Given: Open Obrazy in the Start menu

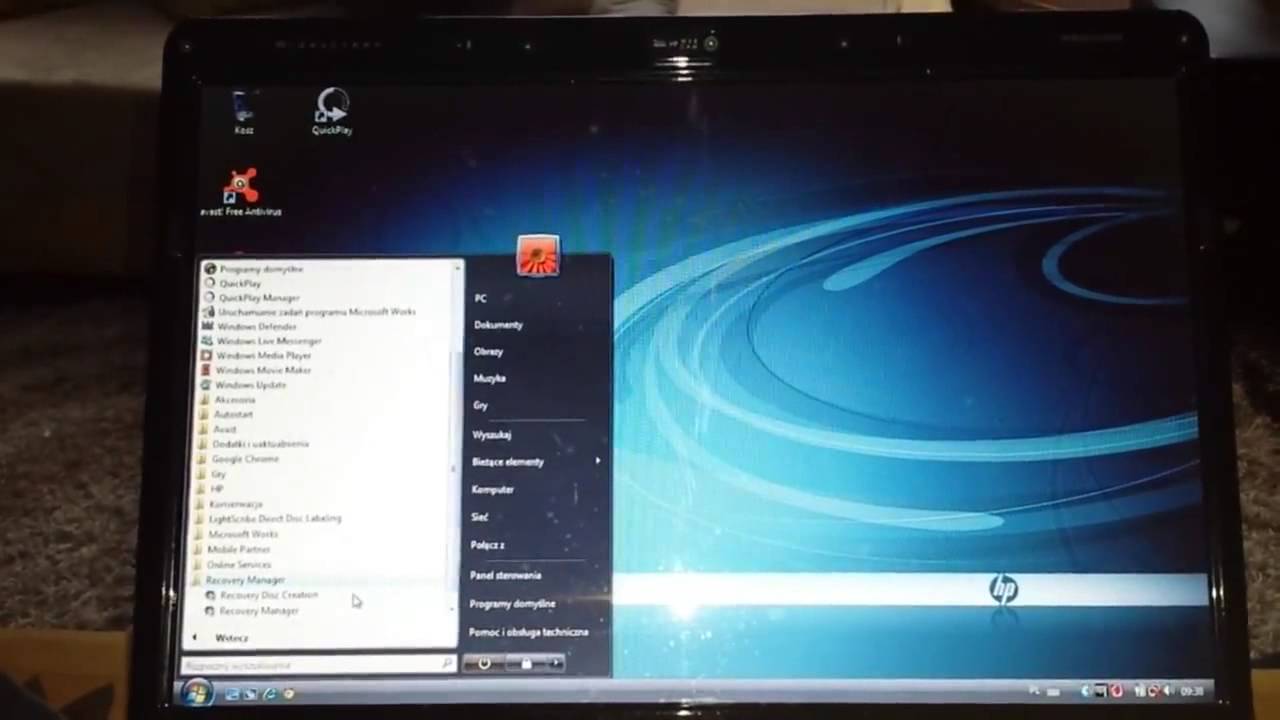Looking at the screenshot, I should [x=488, y=352].
